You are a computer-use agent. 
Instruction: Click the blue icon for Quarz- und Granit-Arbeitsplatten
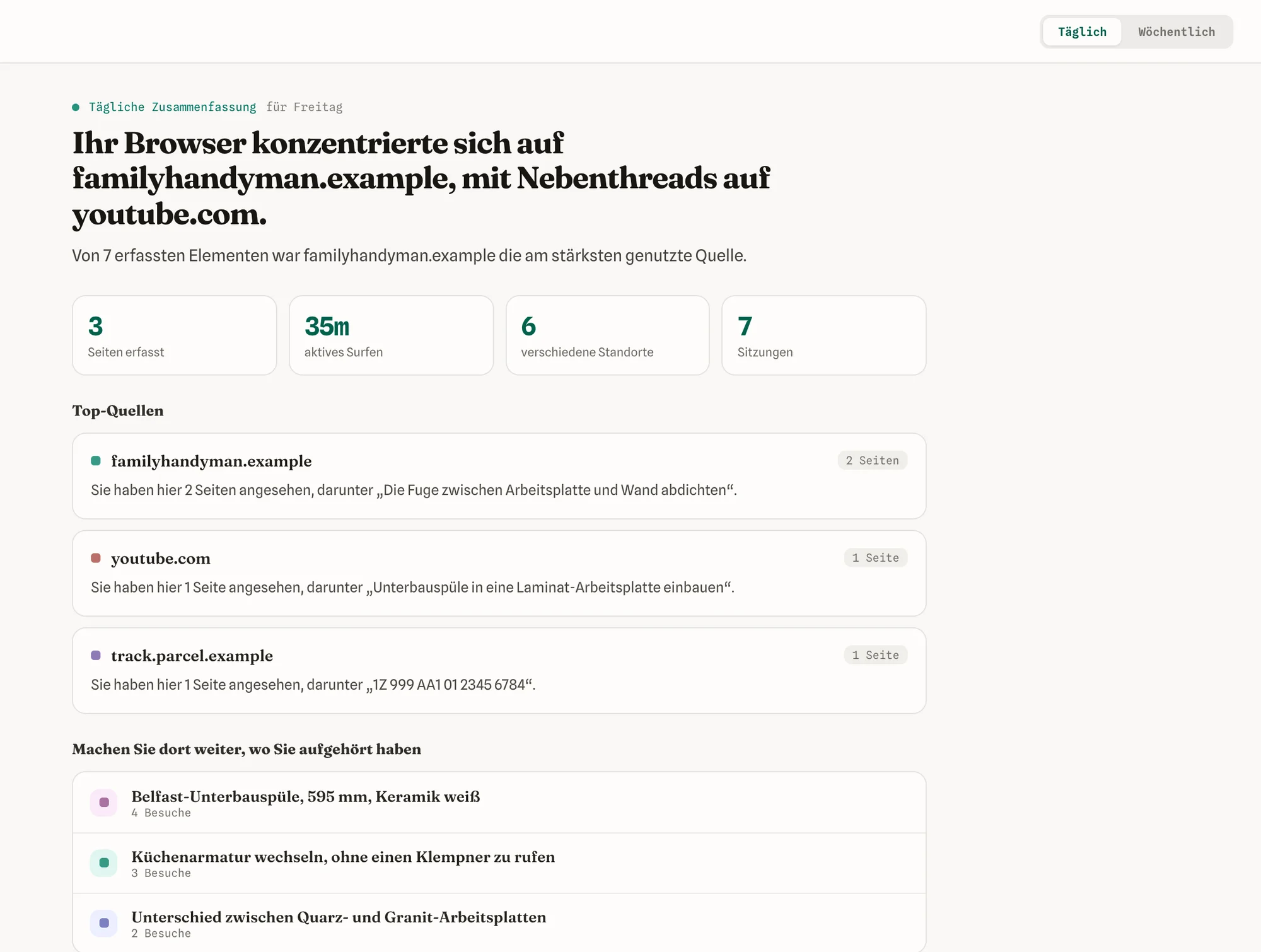pos(104,923)
